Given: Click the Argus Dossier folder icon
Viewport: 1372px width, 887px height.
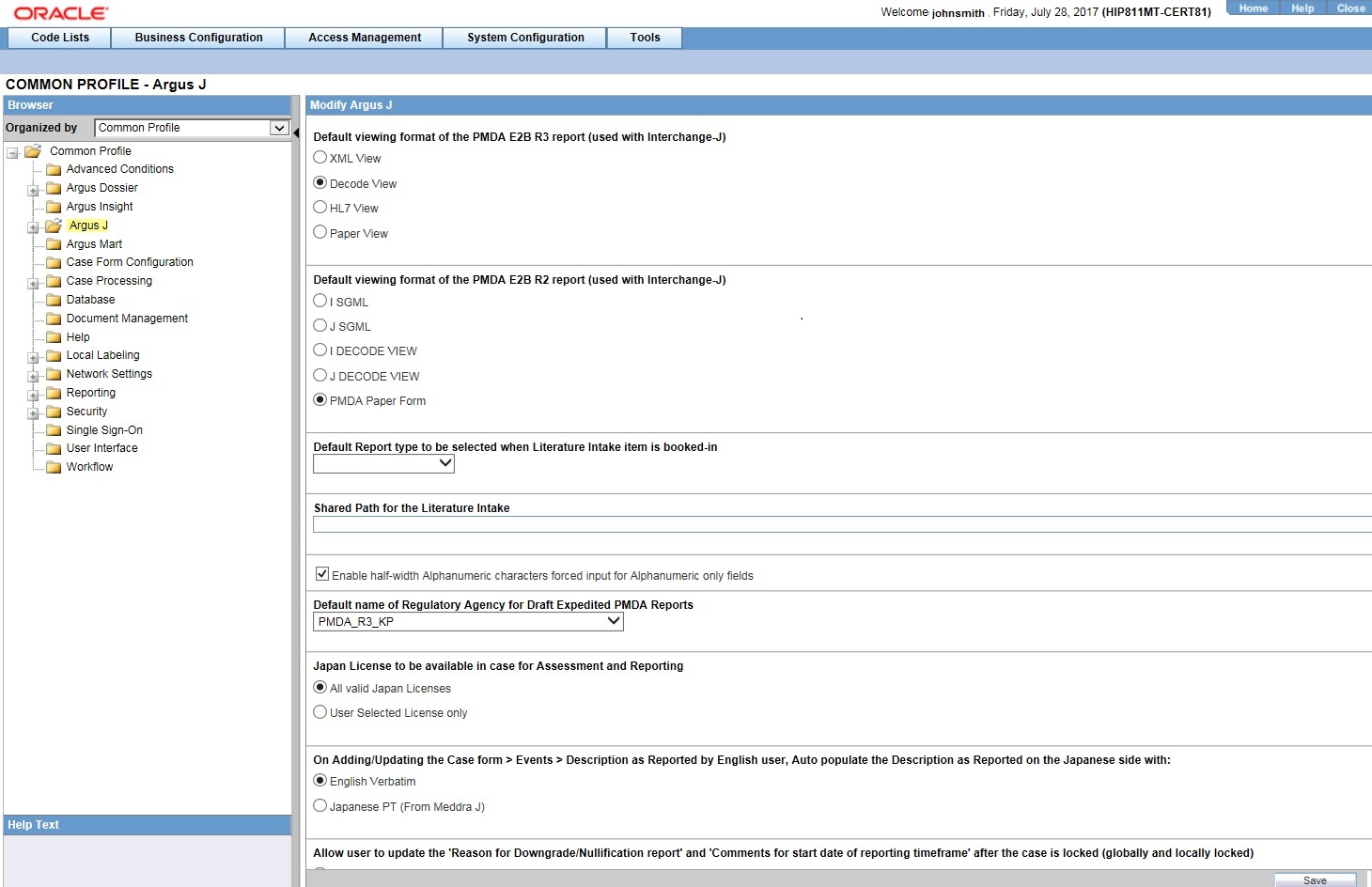Looking at the screenshot, I should click(x=55, y=189).
